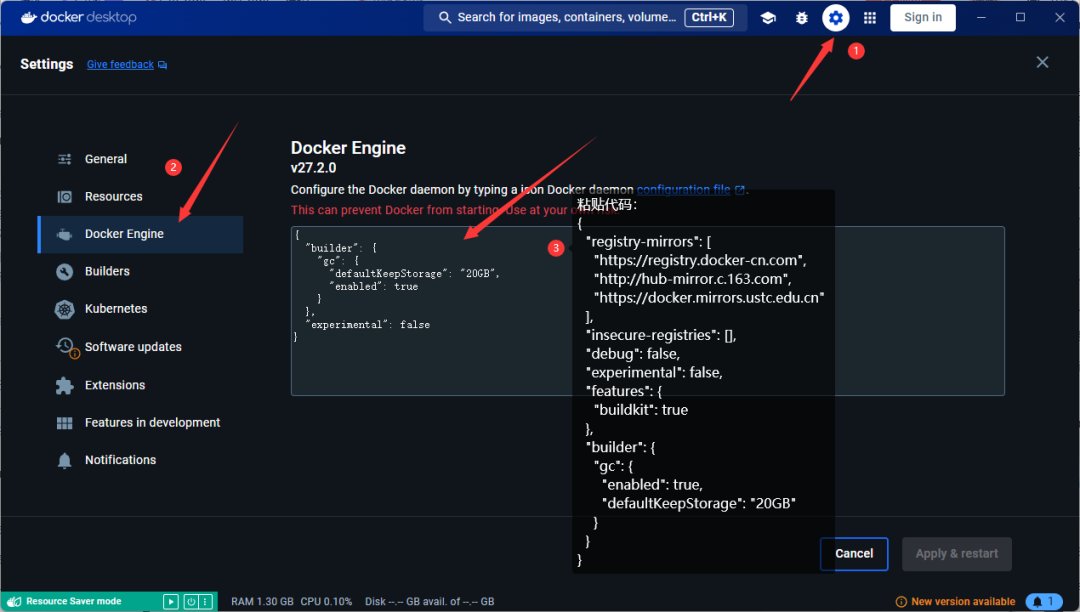Click the Notifications bell icon in sidebar
This screenshot has width=1080, height=612.
tap(65, 461)
